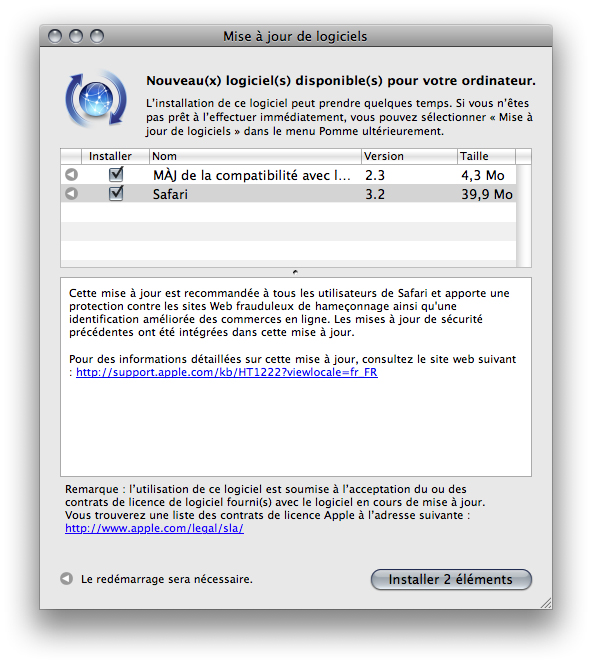Open the apple.com/legal/sla link
This screenshot has height=664, width=592.
pyautogui.click(x=154, y=528)
